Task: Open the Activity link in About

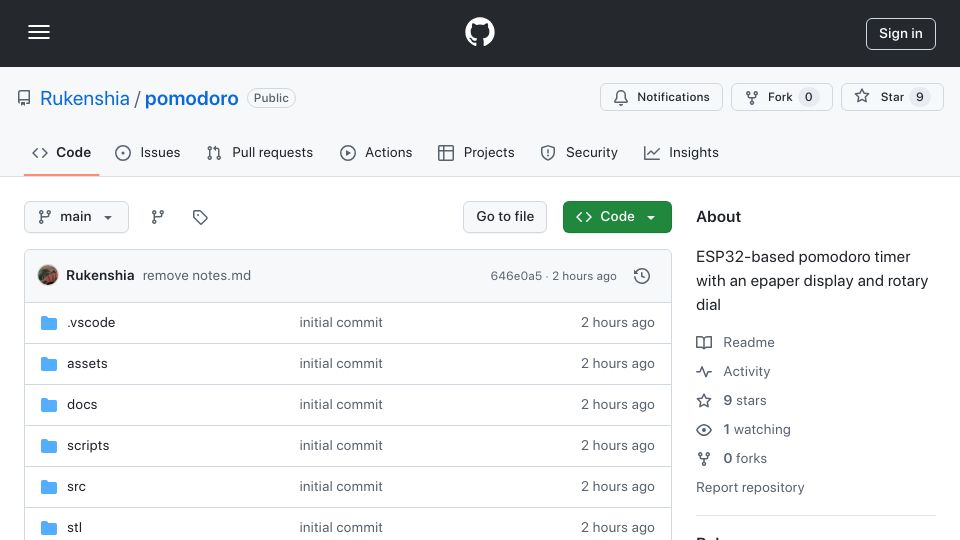Action: point(746,372)
